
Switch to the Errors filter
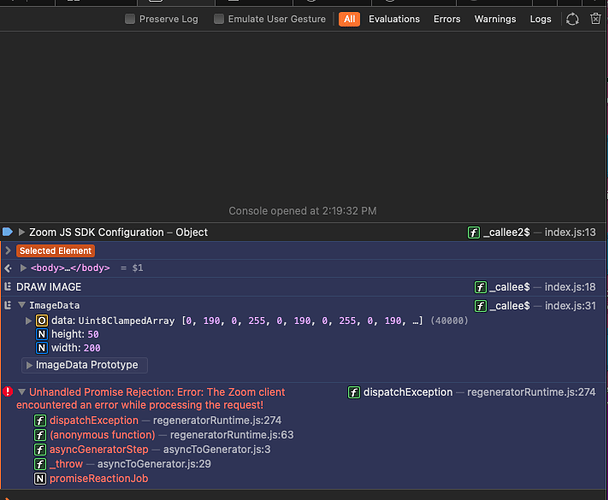[x=447, y=19]
